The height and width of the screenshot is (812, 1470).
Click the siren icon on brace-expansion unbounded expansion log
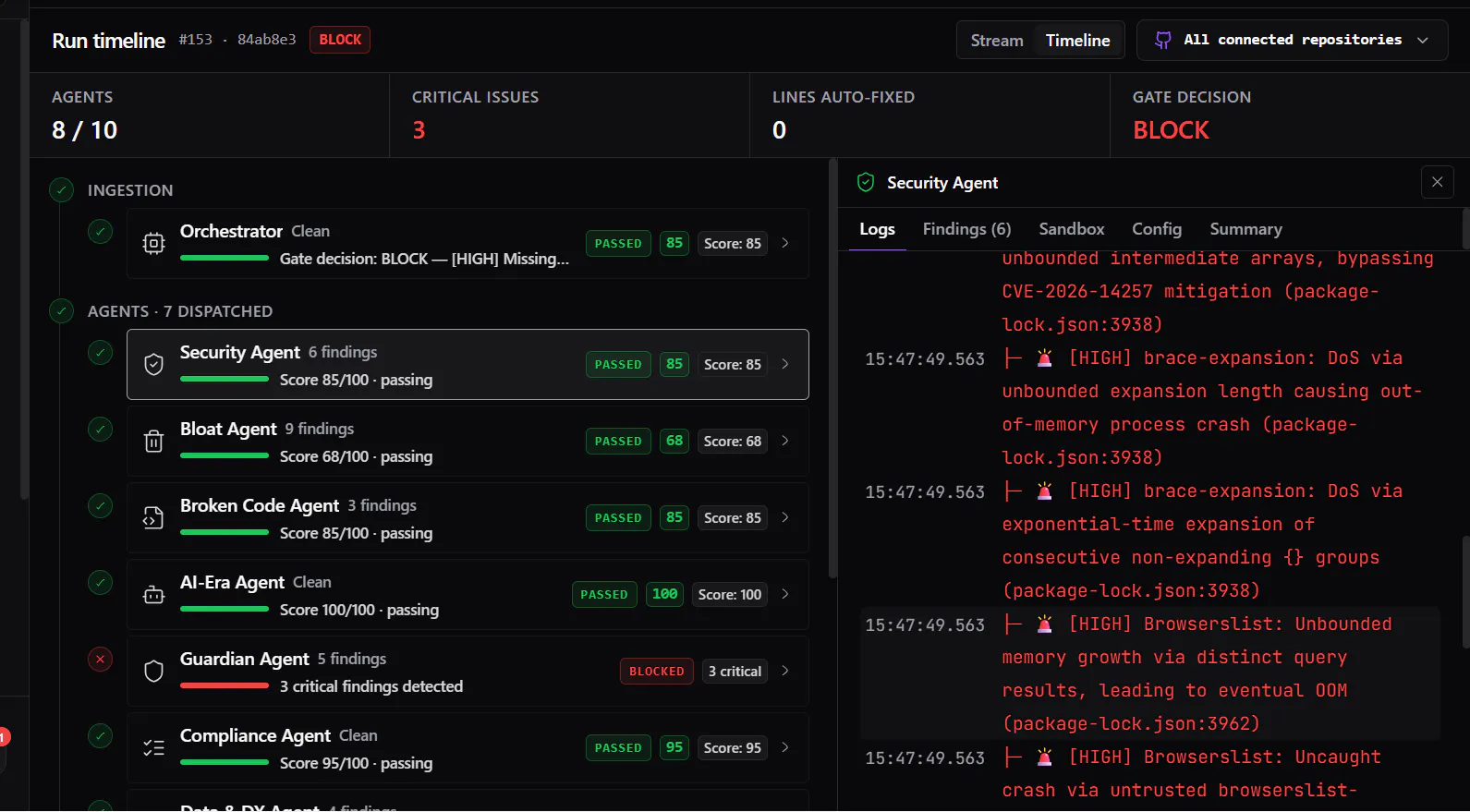tap(1045, 358)
